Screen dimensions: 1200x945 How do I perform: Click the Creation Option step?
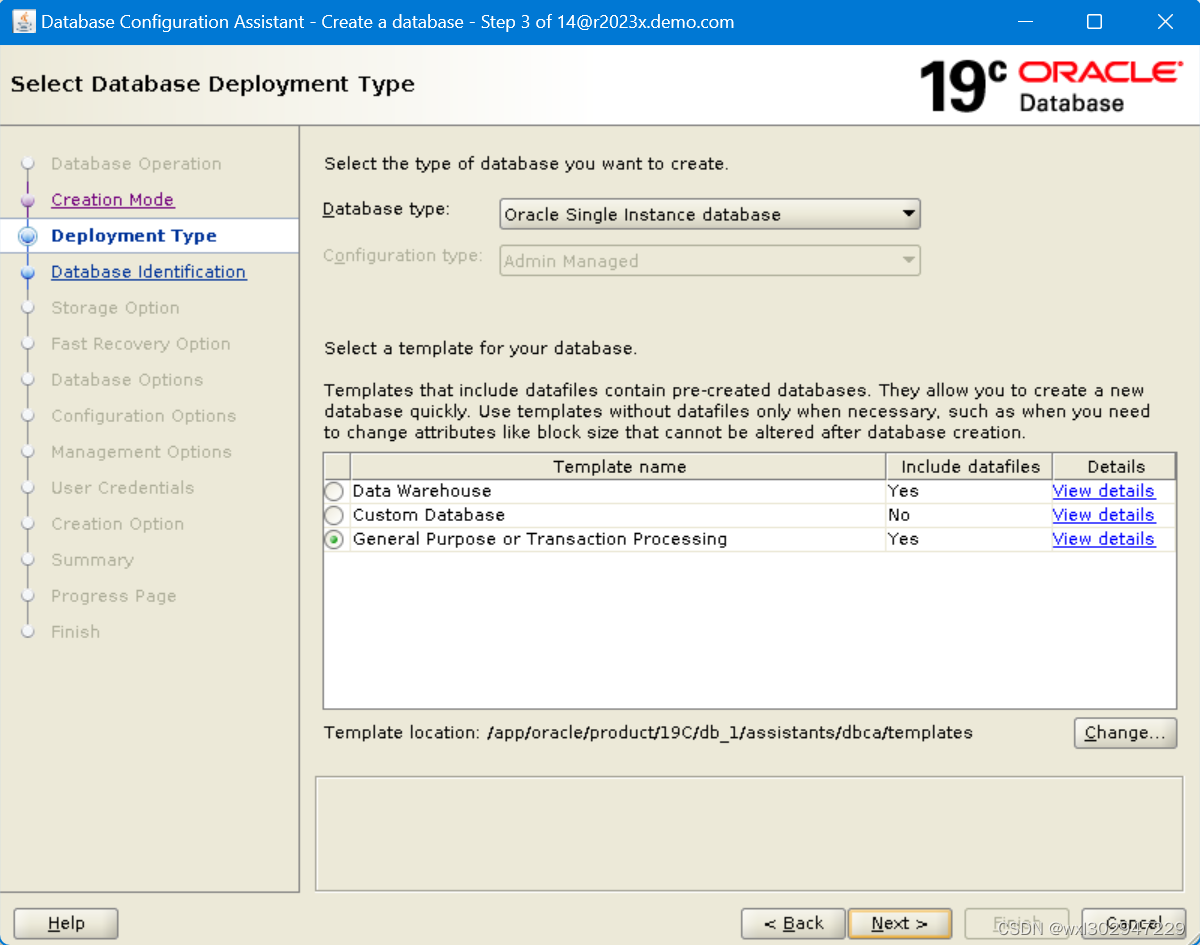tap(117, 524)
